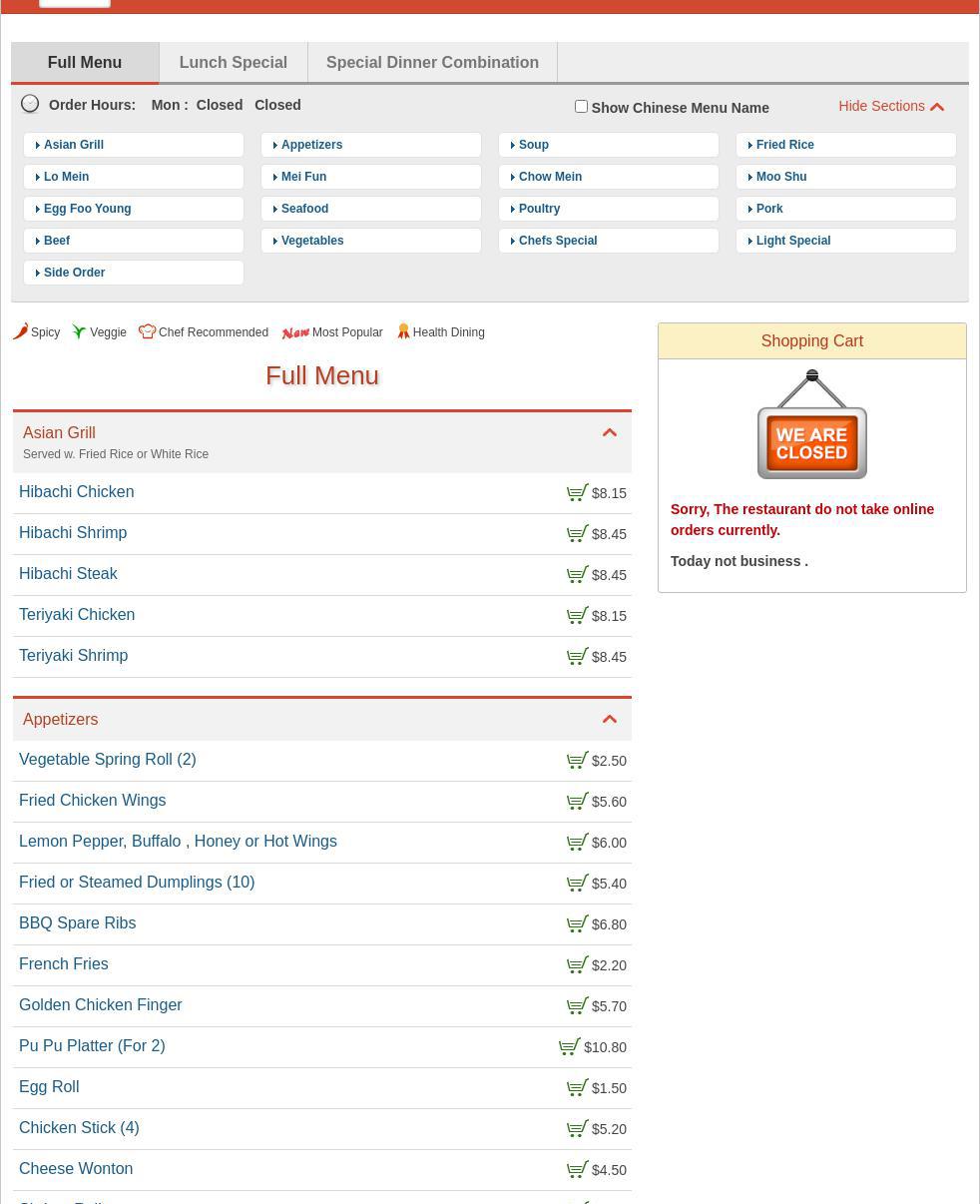The width and height of the screenshot is (980, 1204).
Task: Click cart icon for Vegetable Spring Roll
Action: 577,761
